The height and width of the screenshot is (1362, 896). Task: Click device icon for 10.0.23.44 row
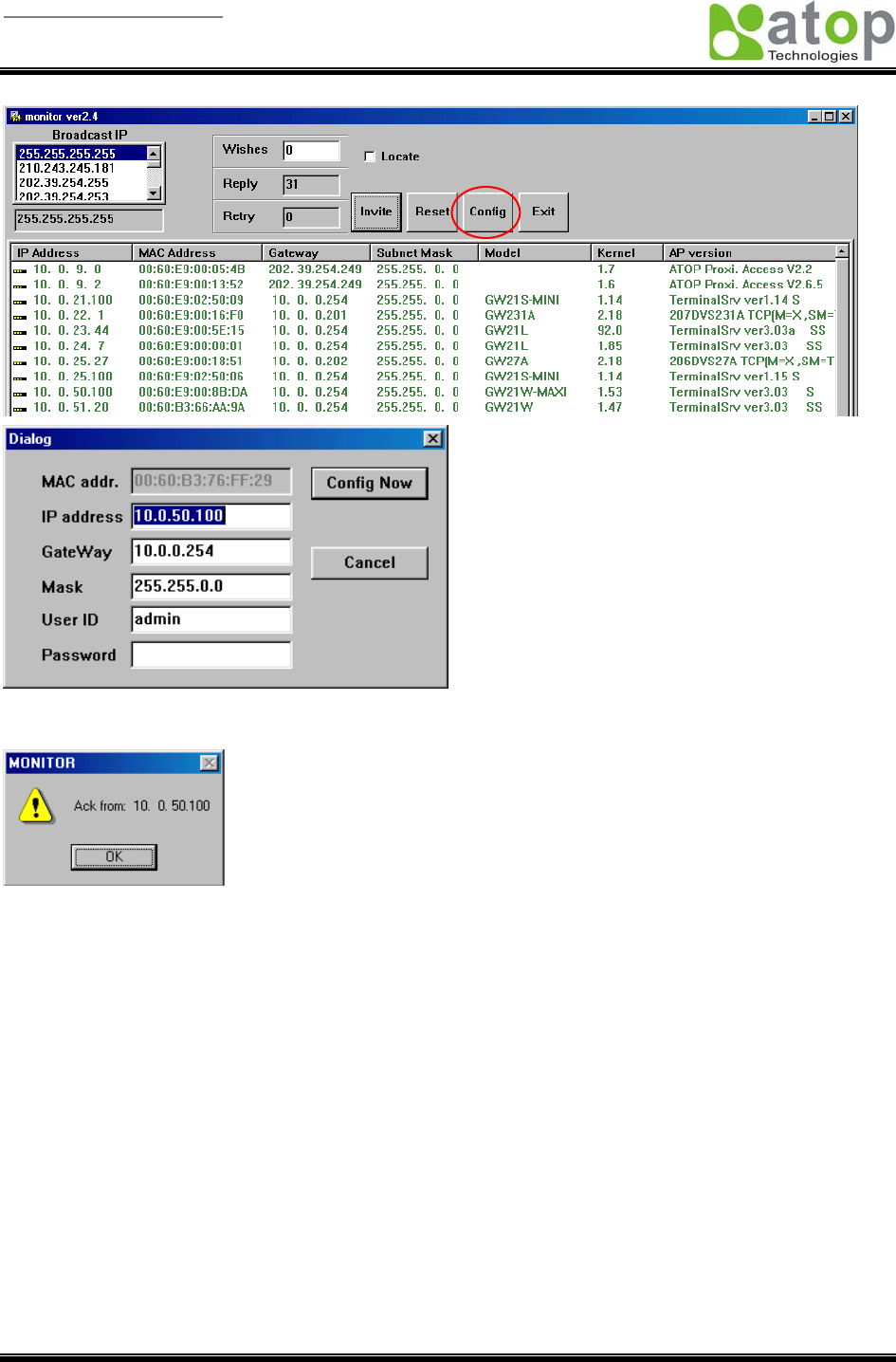pos(20,331)
